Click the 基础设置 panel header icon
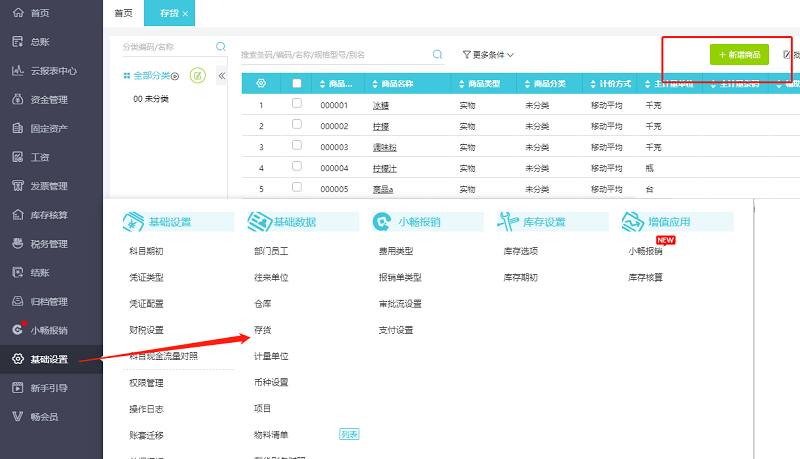This screenshot has width=800, height=459. pos(133,222)
